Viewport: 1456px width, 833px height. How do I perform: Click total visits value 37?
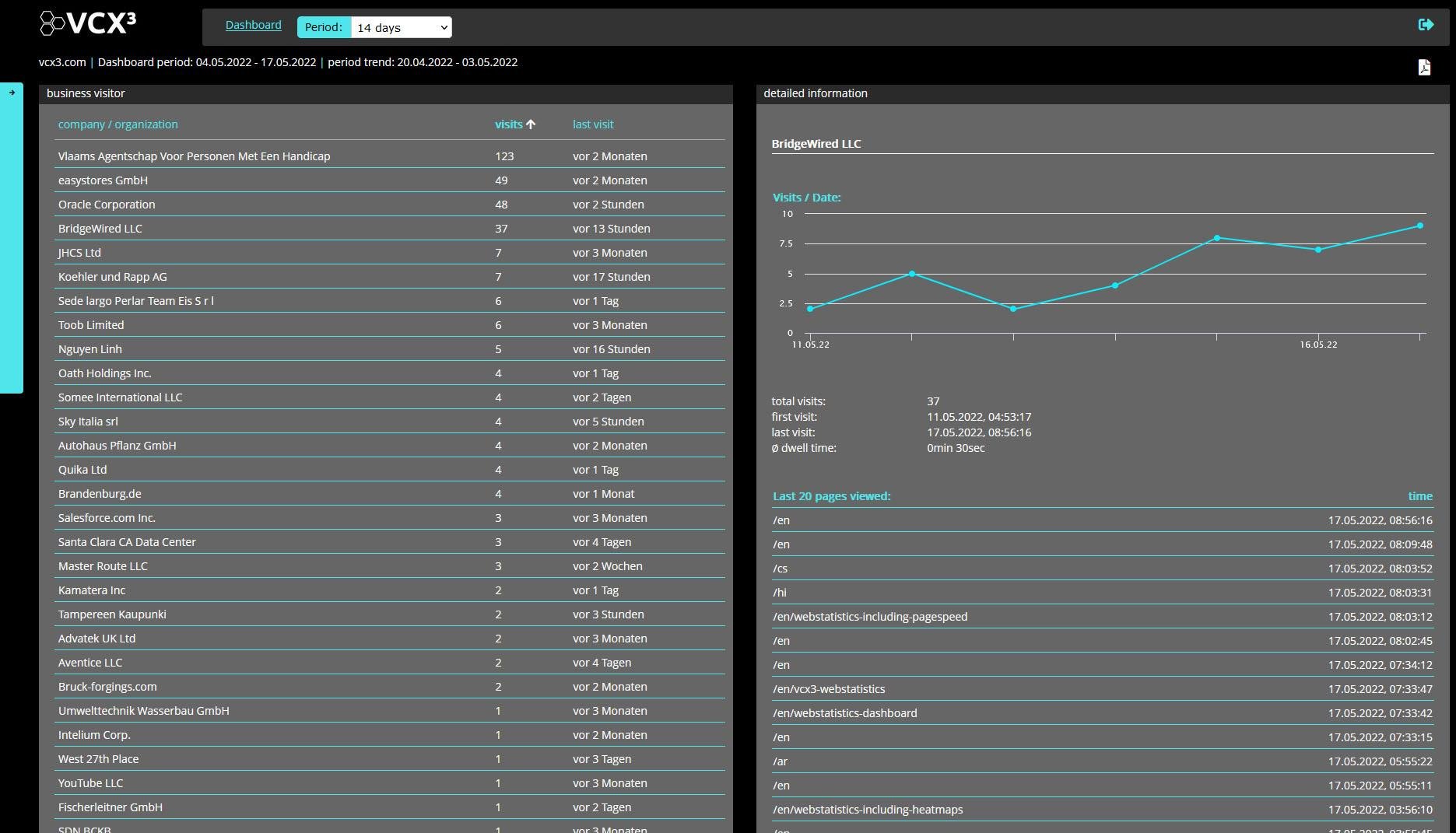(933, 401)
